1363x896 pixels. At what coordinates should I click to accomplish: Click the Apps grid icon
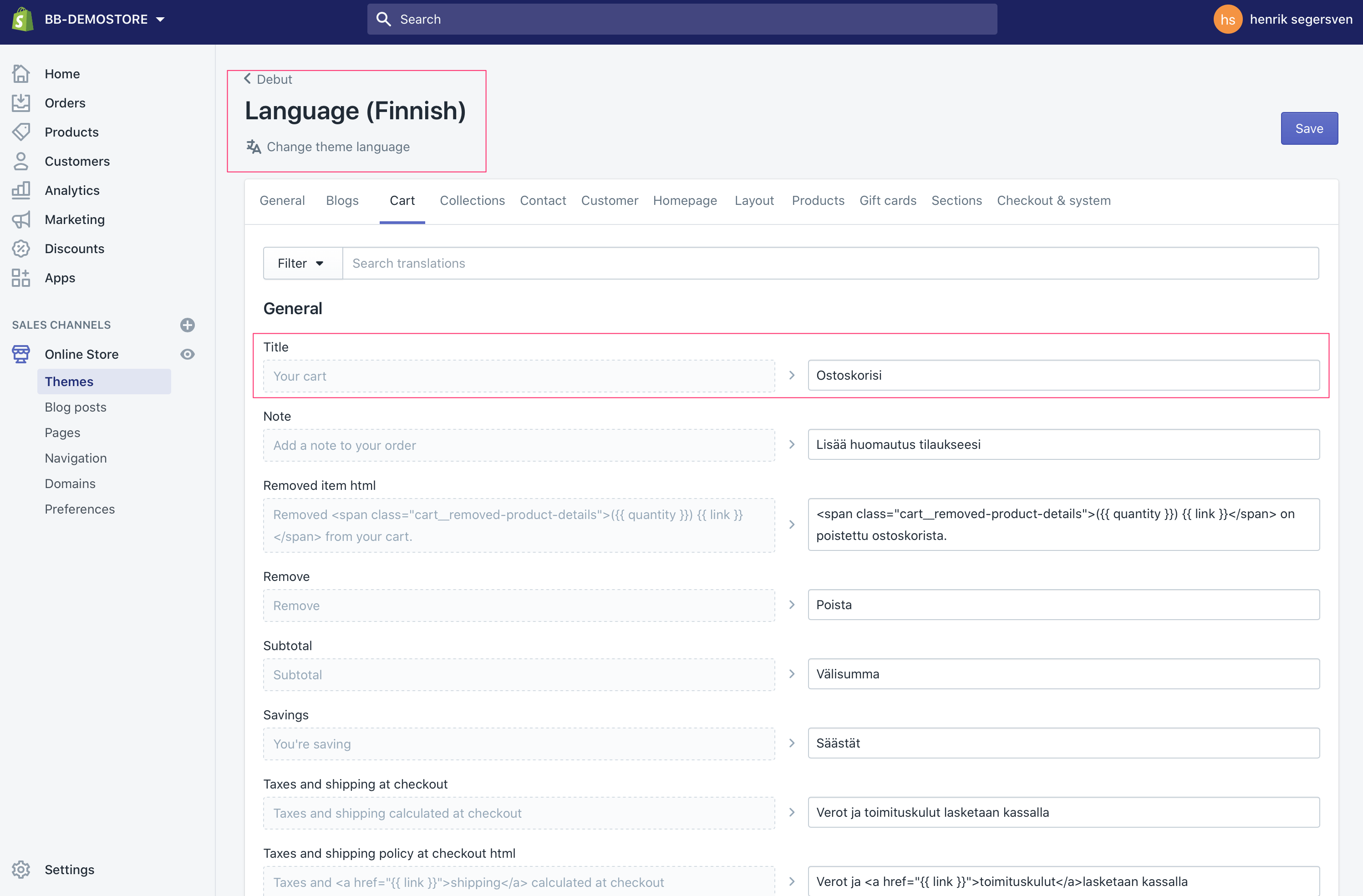tap(21, 278)
